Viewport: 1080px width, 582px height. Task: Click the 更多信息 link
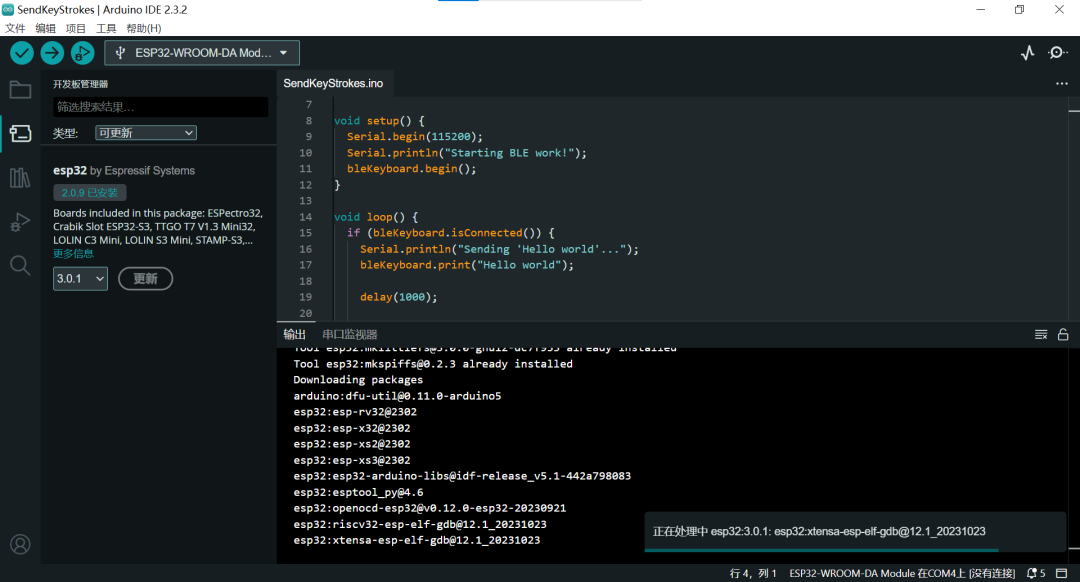click(74, 254)
